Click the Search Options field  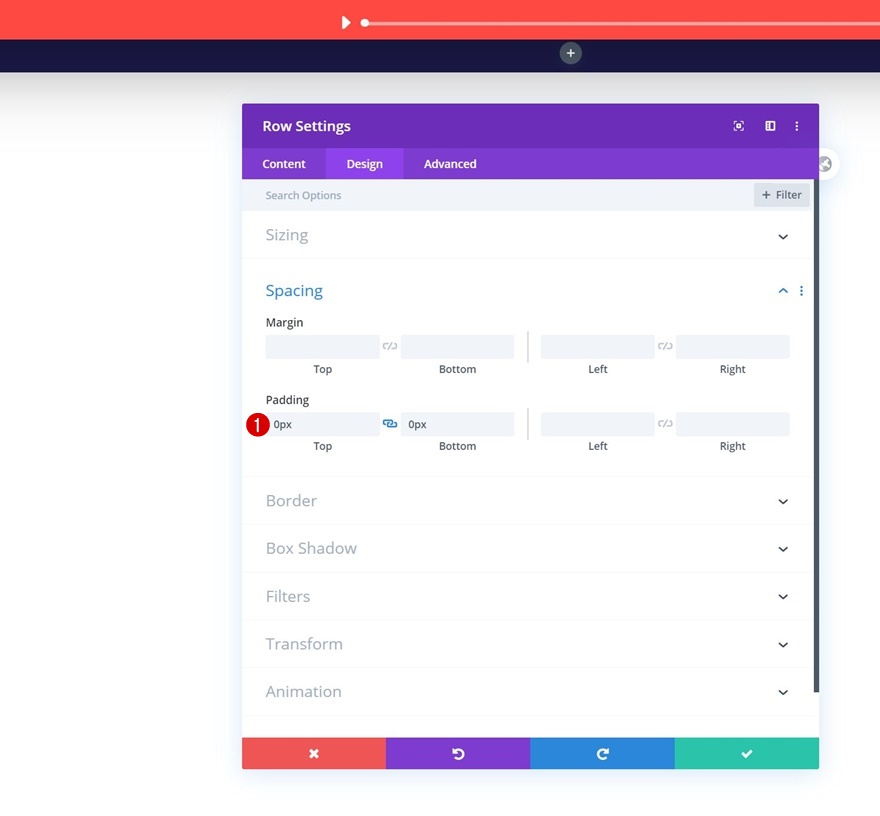click(499, 195)
